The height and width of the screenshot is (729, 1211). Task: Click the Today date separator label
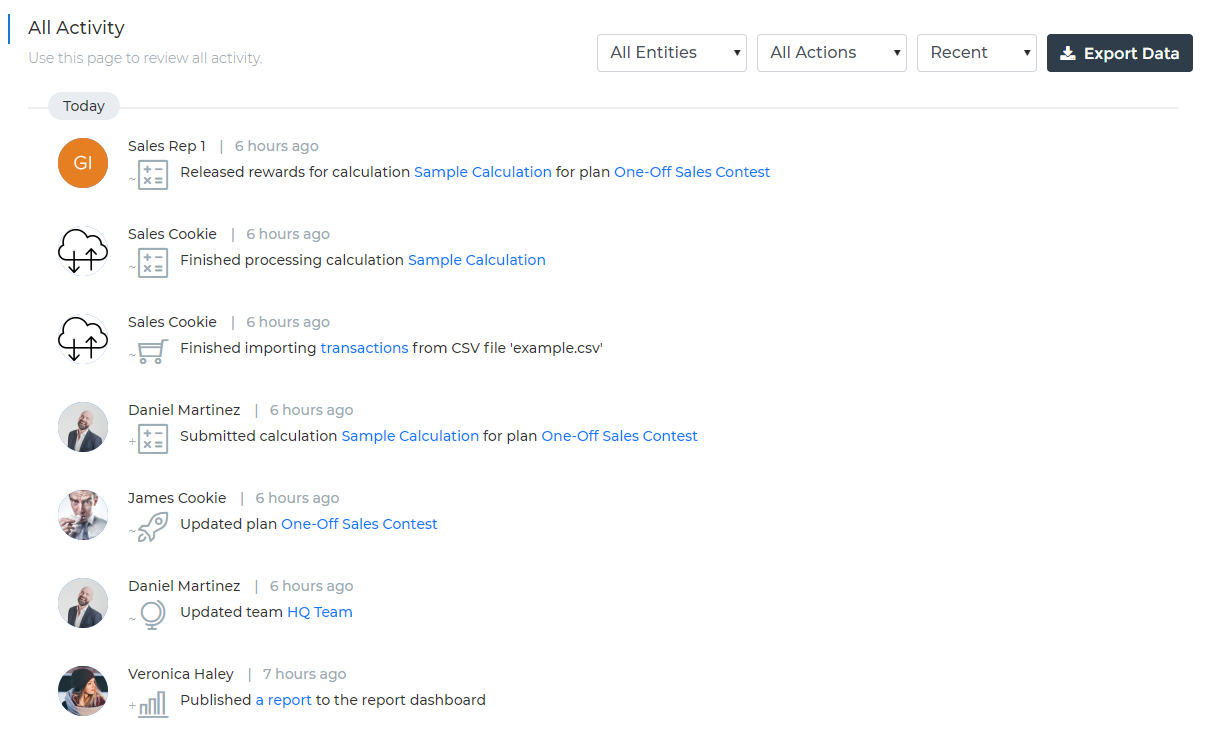84,106
